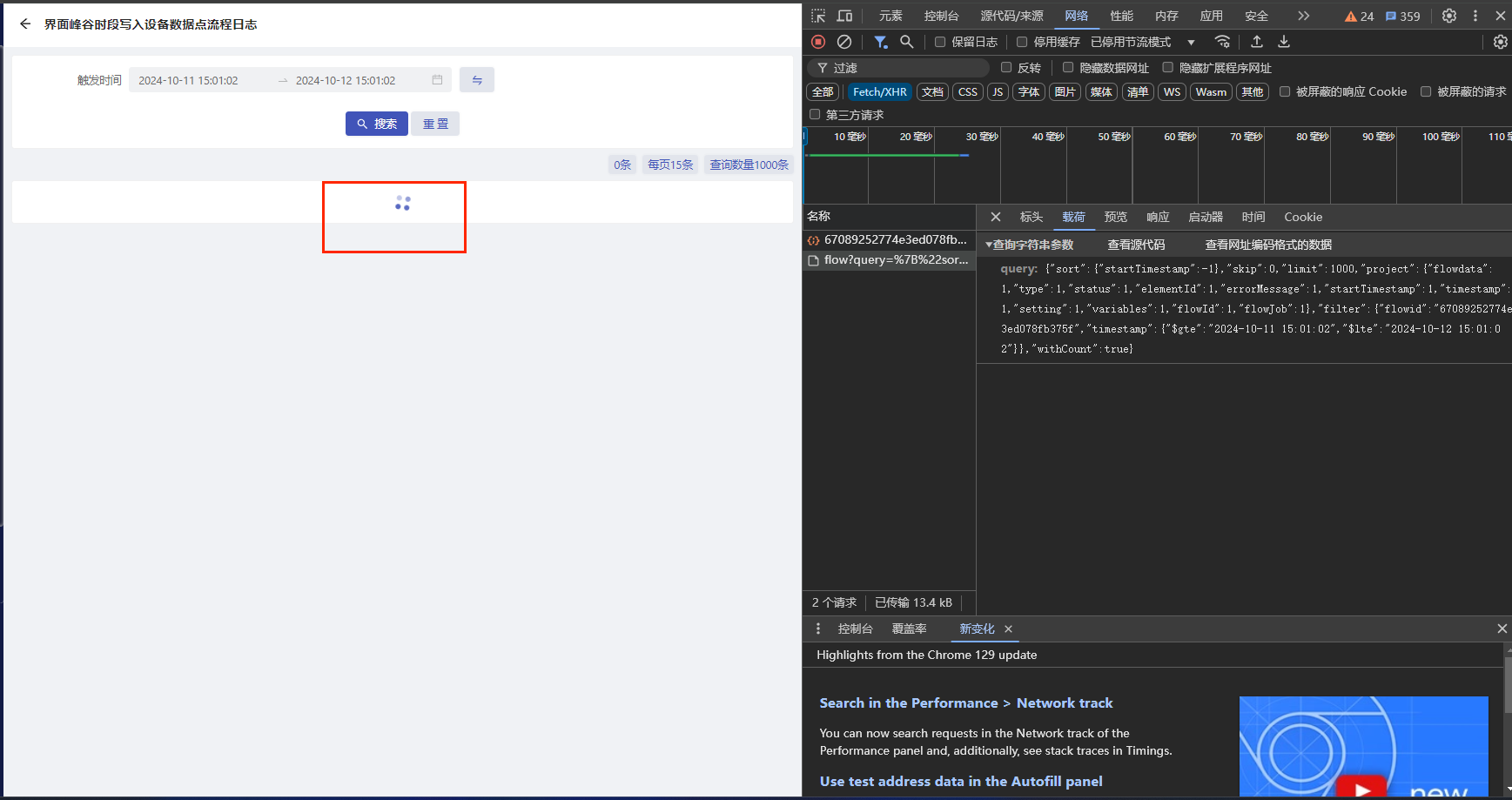1512x800 pixels.
Task: Click the back arrow beside the page title
Action: tap(25, 24)
